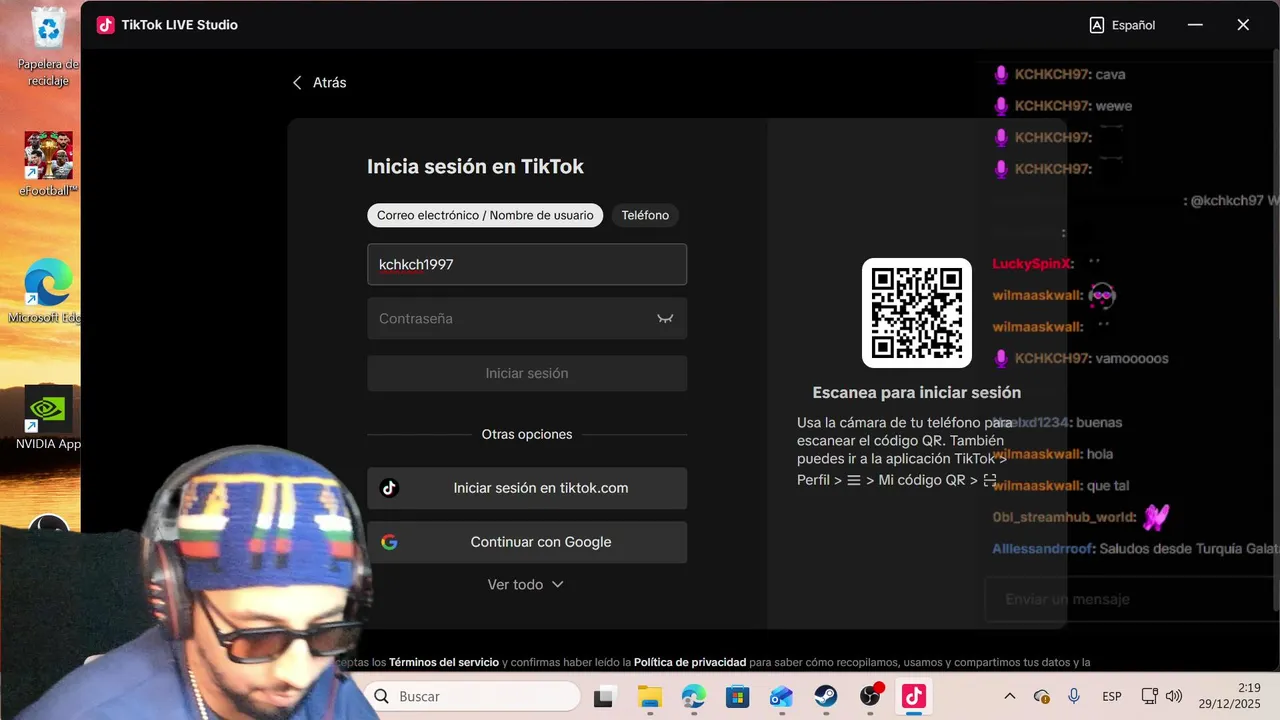Open eFootball desktop shortcut
Screen dimensions: 1280x720
point(48,163)
